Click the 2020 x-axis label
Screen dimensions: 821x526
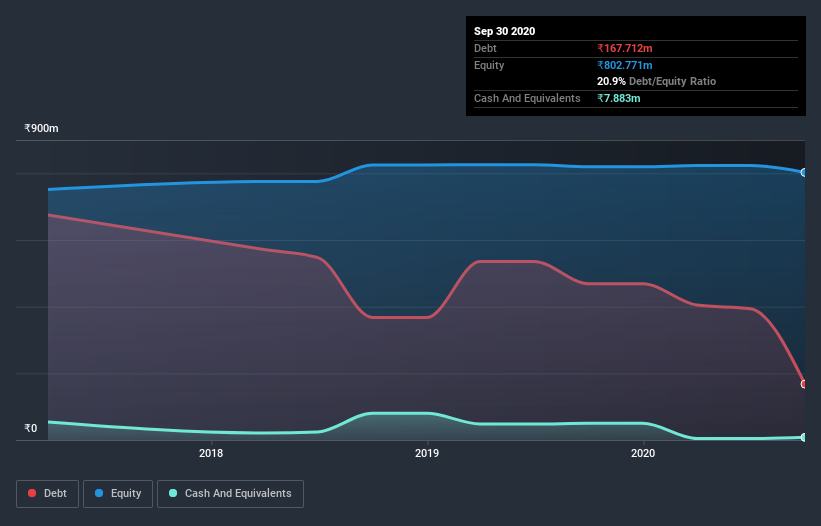tap(643, 453)
